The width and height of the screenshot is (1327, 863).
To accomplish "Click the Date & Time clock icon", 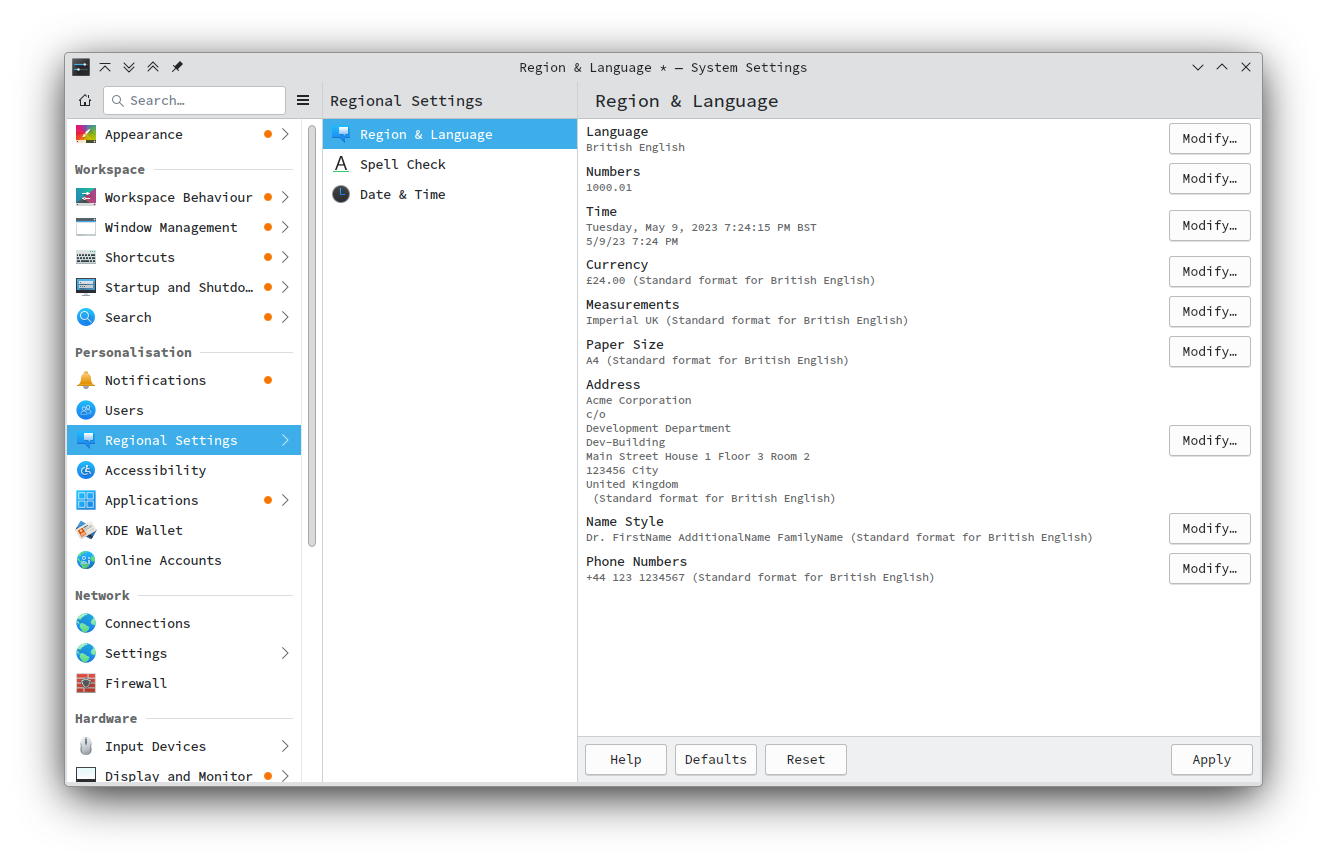I will coord(341,194).
